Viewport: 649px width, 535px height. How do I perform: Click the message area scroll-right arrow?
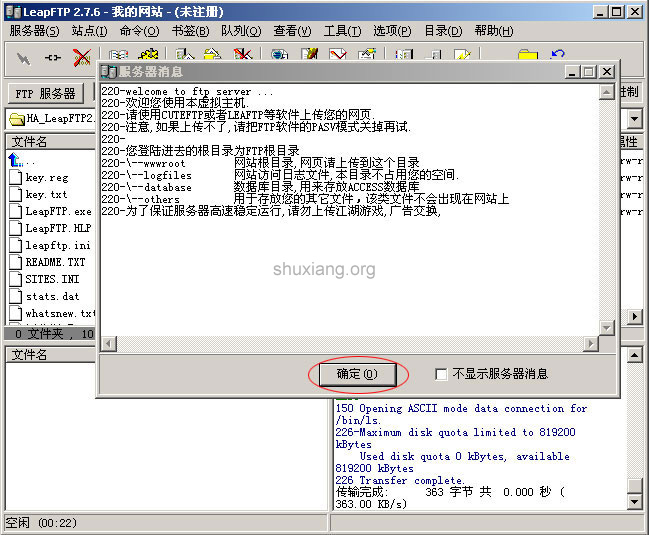click(x=591, y=343)
